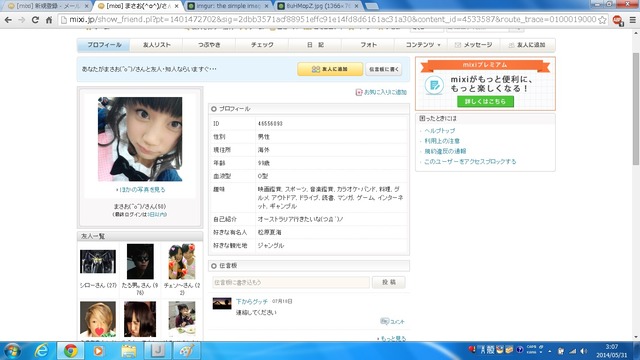Click ほかの写真を見る link

coord(141,190)
